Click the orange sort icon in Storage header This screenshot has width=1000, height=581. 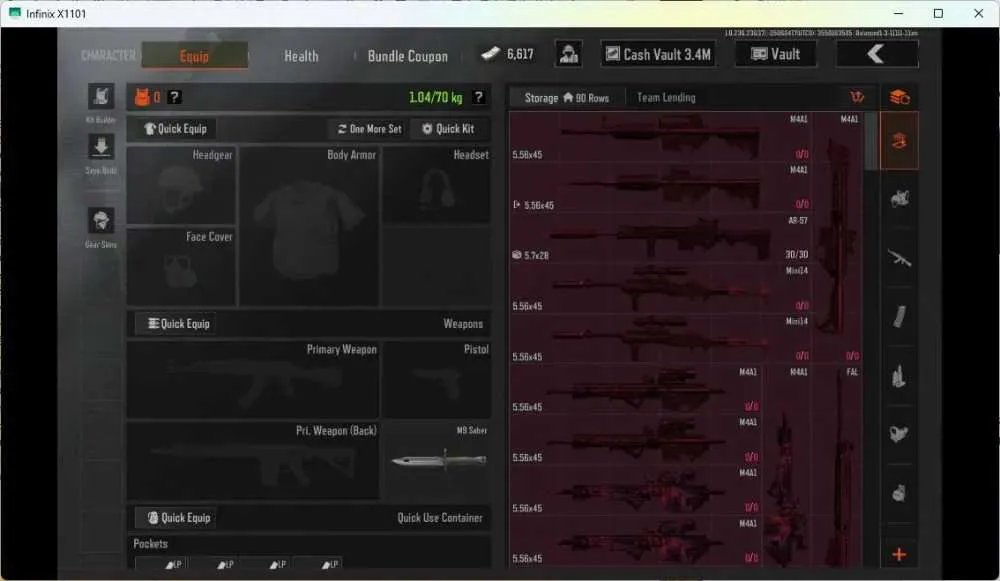(x=857, y=97)
